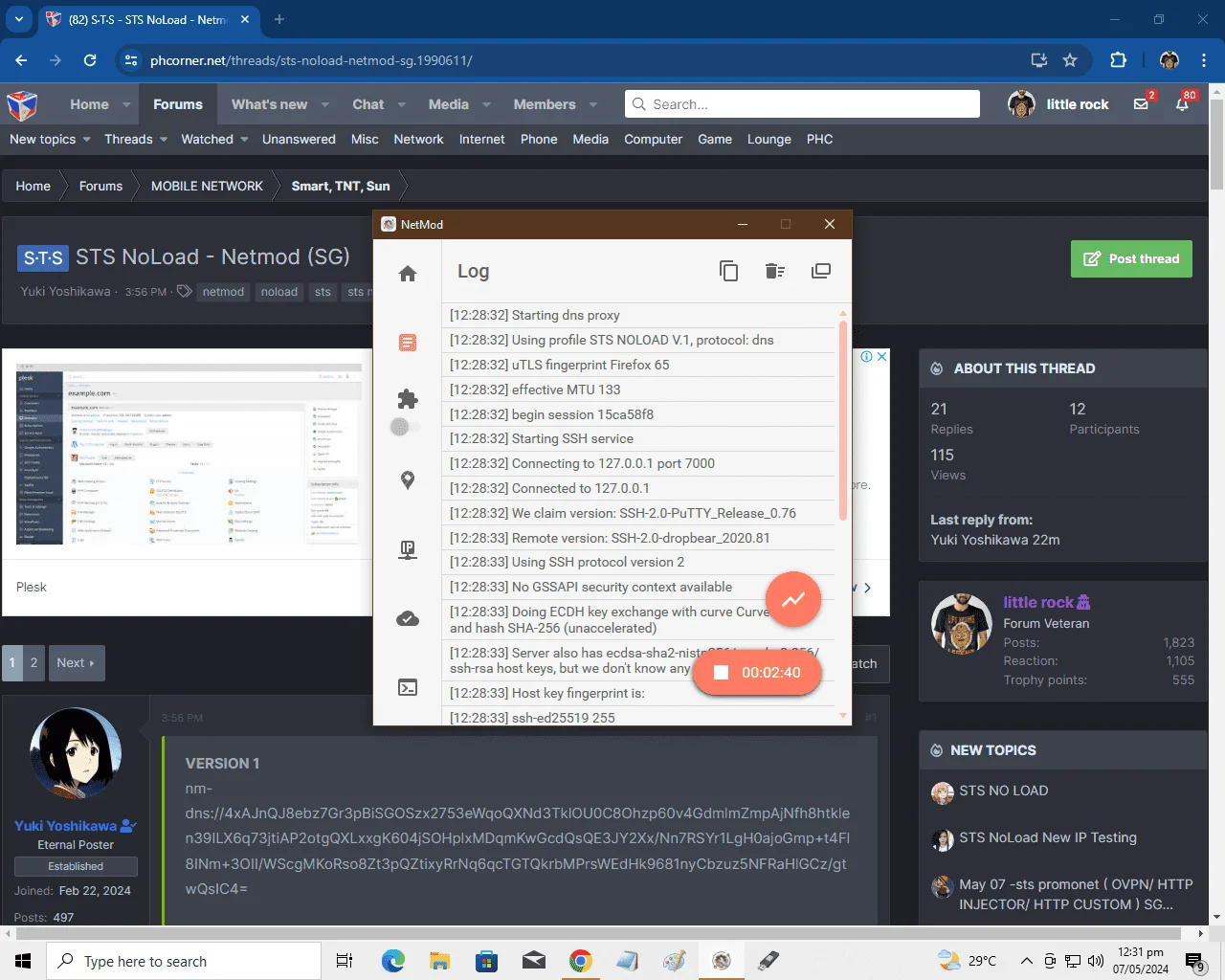Toggle the switch below the plugins icon
The height and width of the screenshot is (980, 1225).
pos(406,427)
